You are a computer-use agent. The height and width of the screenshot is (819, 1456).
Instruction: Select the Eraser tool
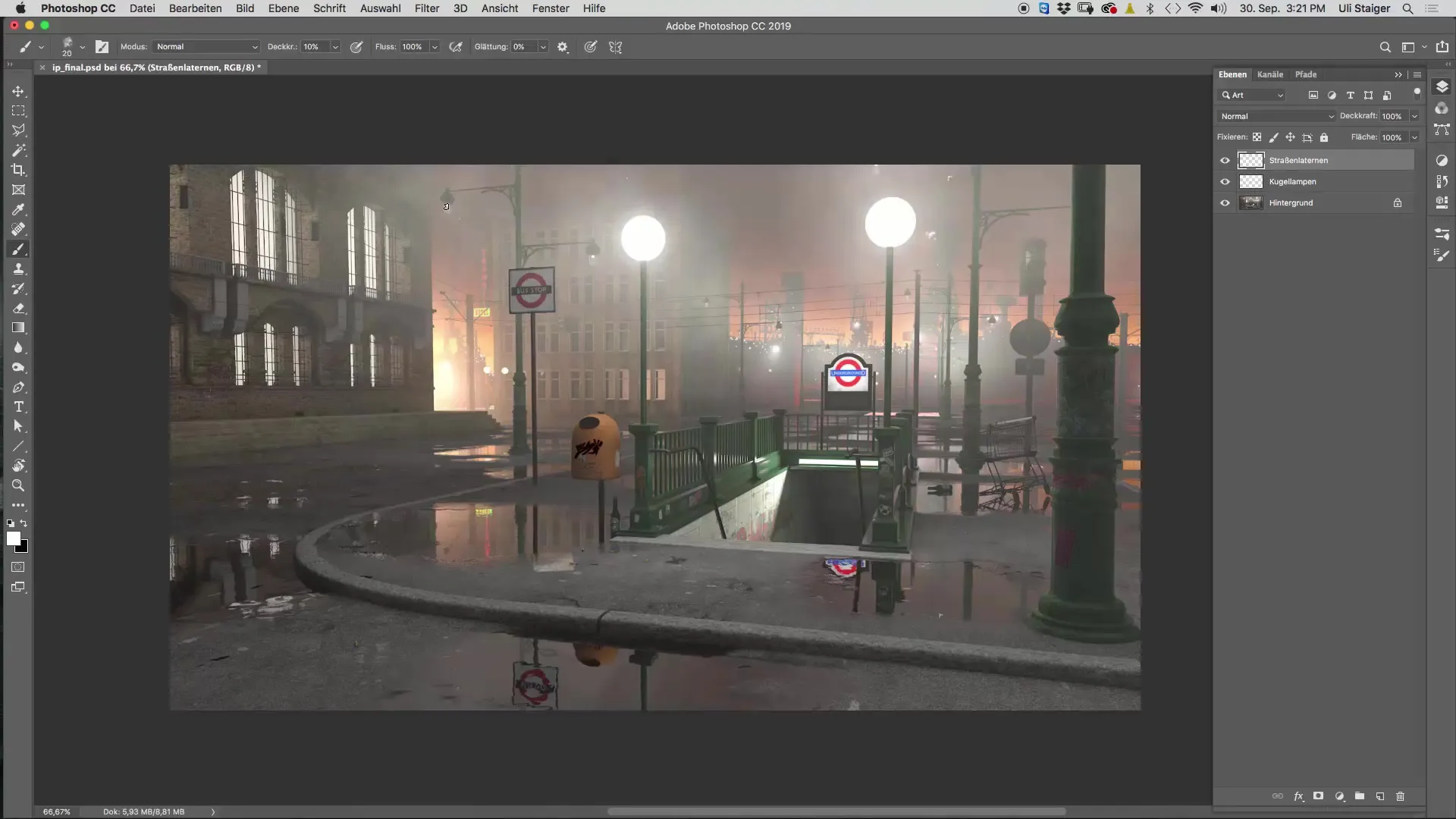point(18,308)
